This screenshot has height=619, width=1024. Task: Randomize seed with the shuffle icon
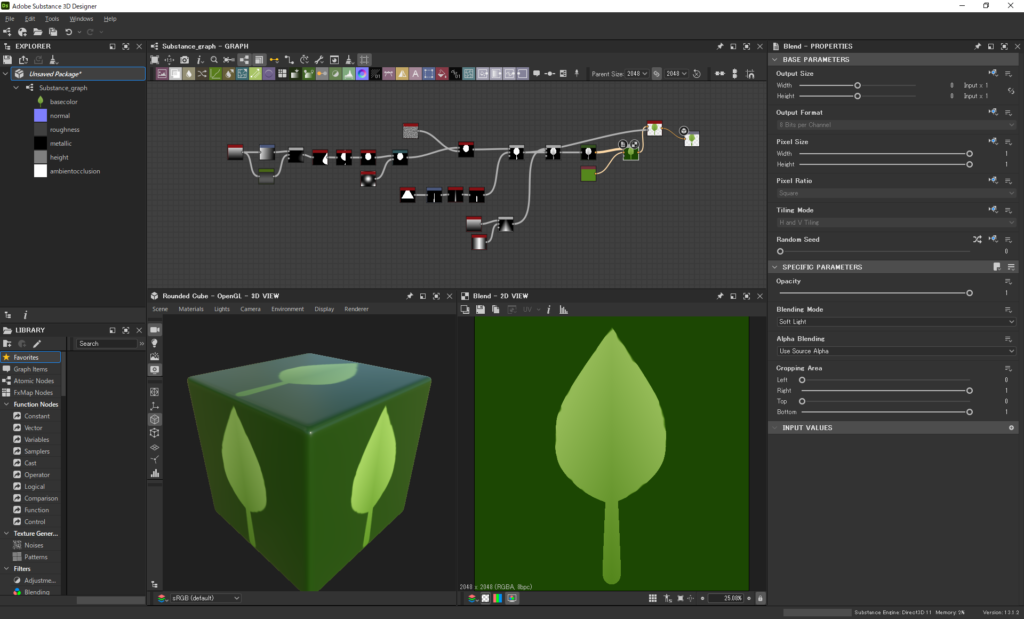tap(977, 240)
